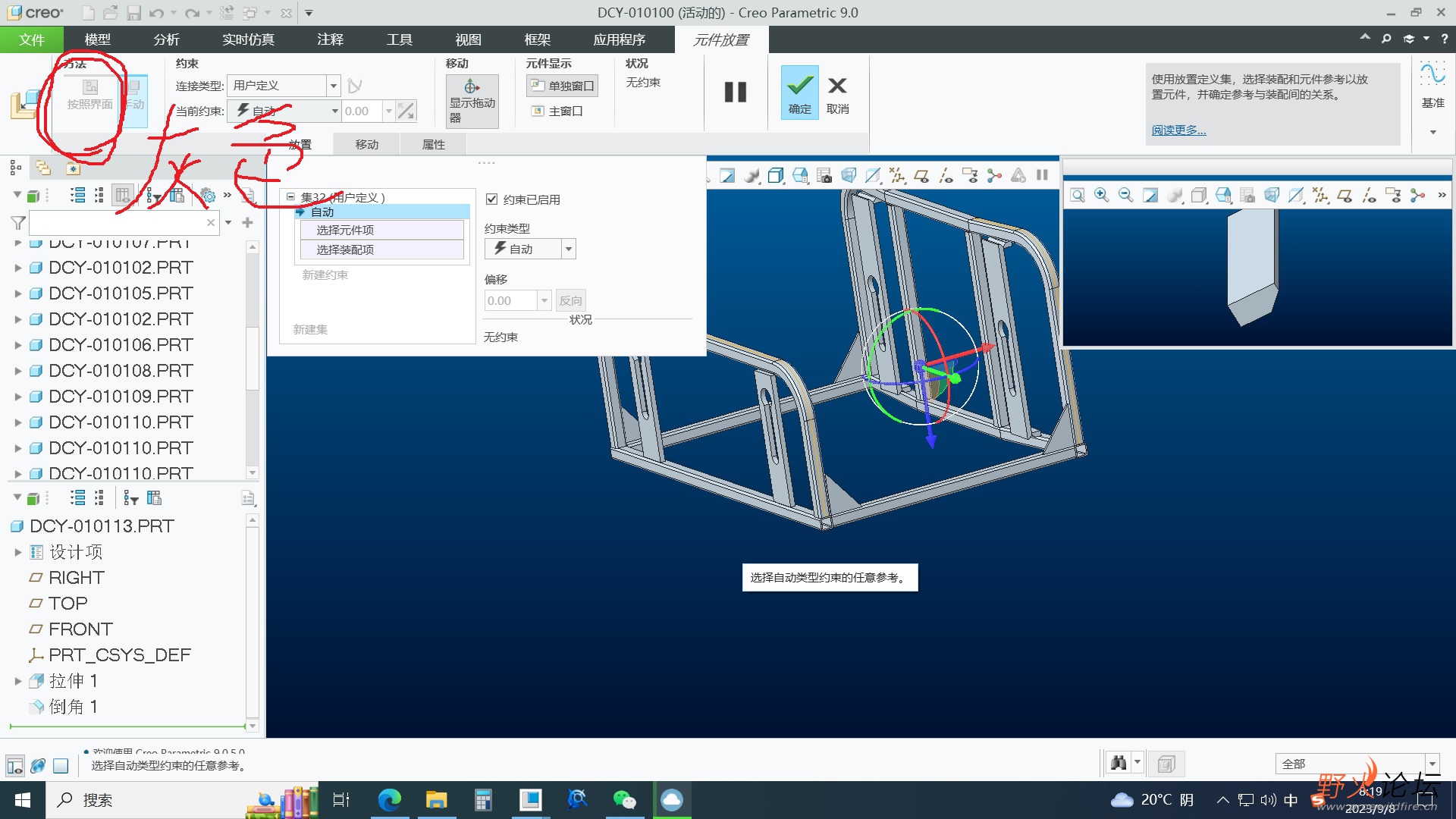Open model tree settings gear icon
This screenshot has height=819, width=1456.
(x=207, y=196)
